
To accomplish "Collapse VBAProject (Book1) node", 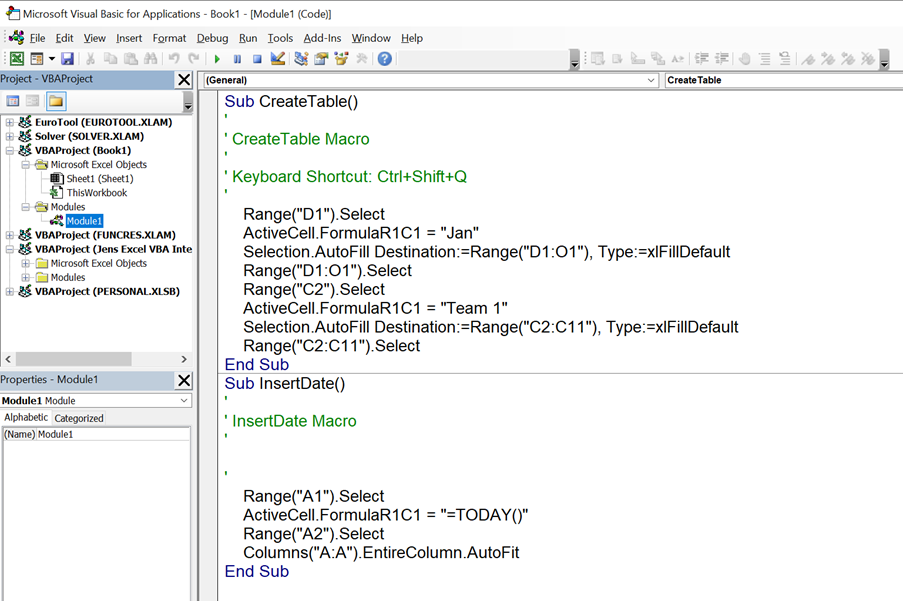I will pos(9,150).
